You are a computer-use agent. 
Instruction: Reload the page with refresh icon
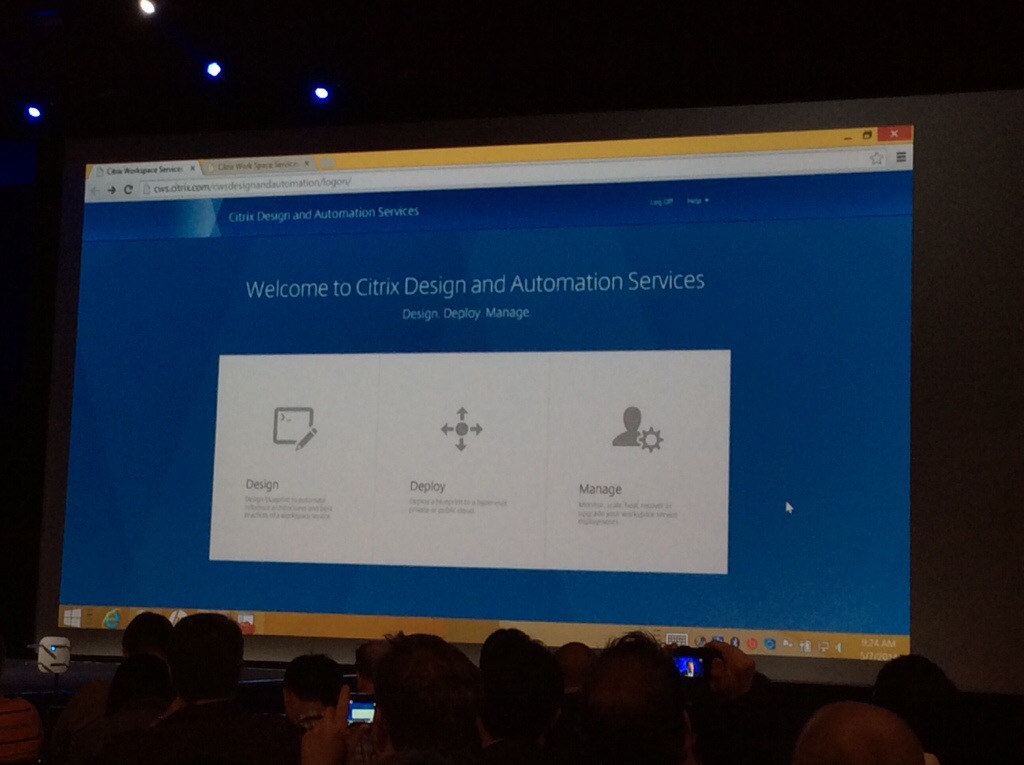coord(128,189)
